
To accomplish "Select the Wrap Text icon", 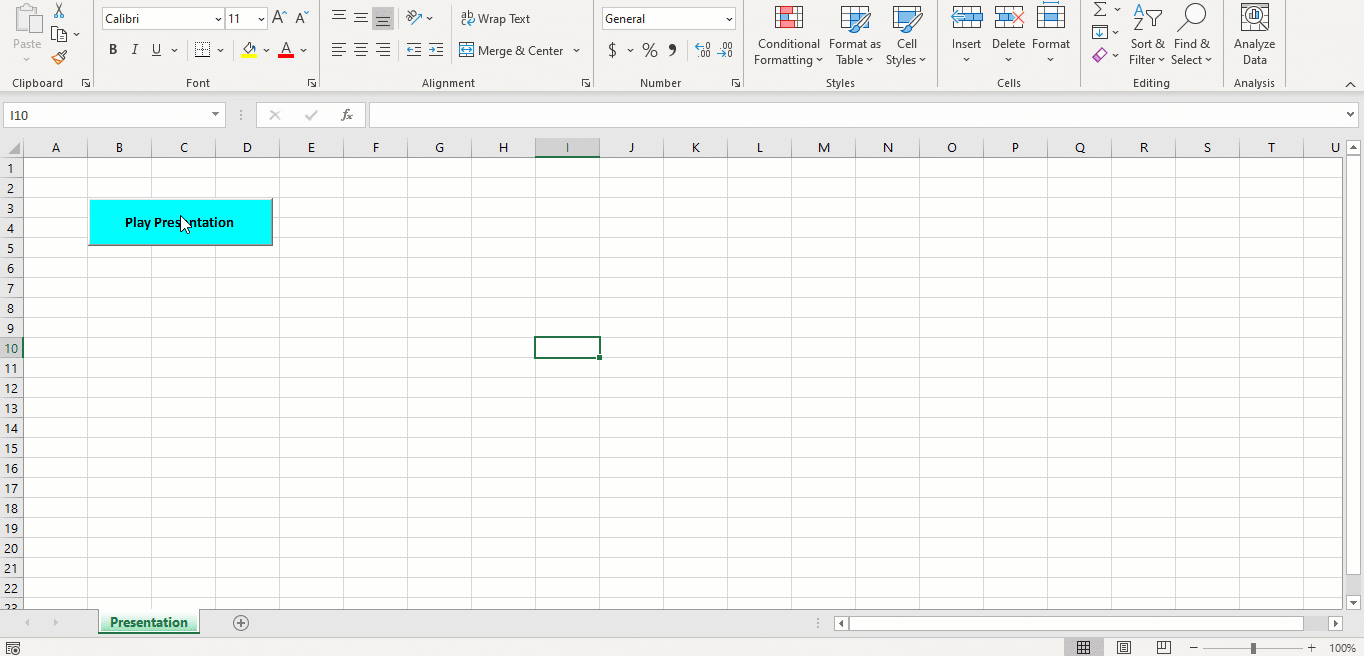I will tap(467, 18).
